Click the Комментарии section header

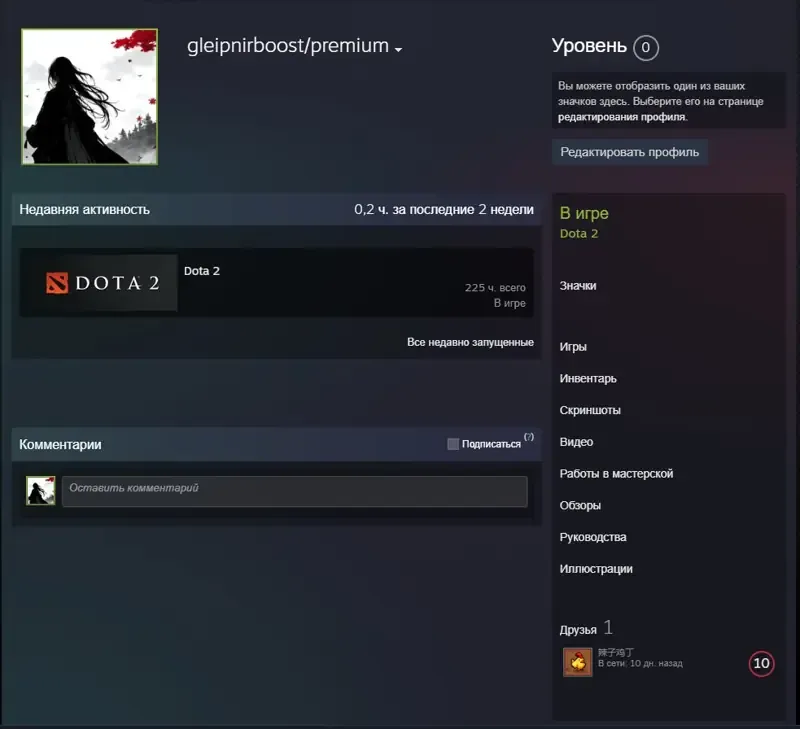pyautogui.click(x=60, y=444)
